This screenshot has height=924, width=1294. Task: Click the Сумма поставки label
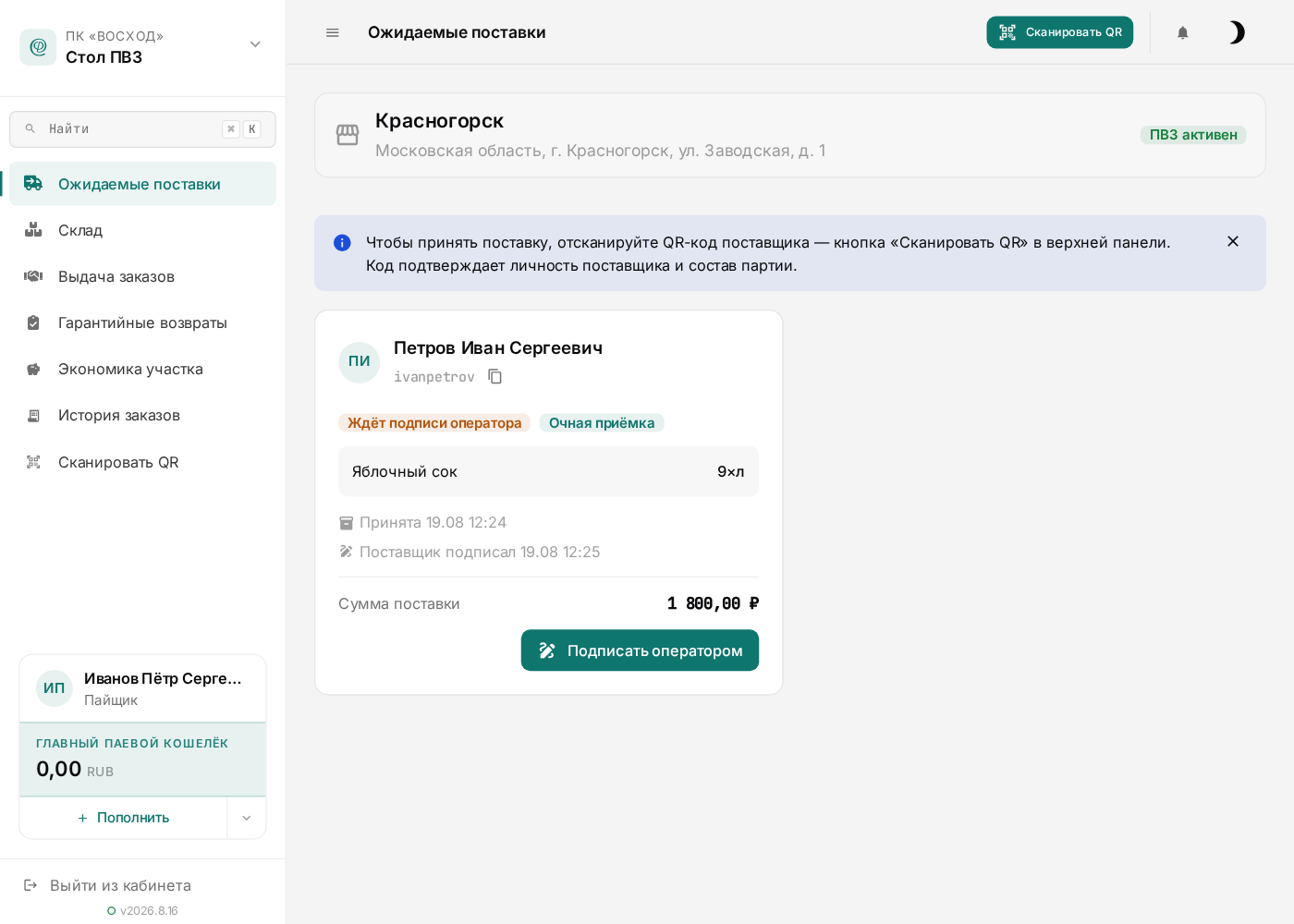click(x=399, y=603)
